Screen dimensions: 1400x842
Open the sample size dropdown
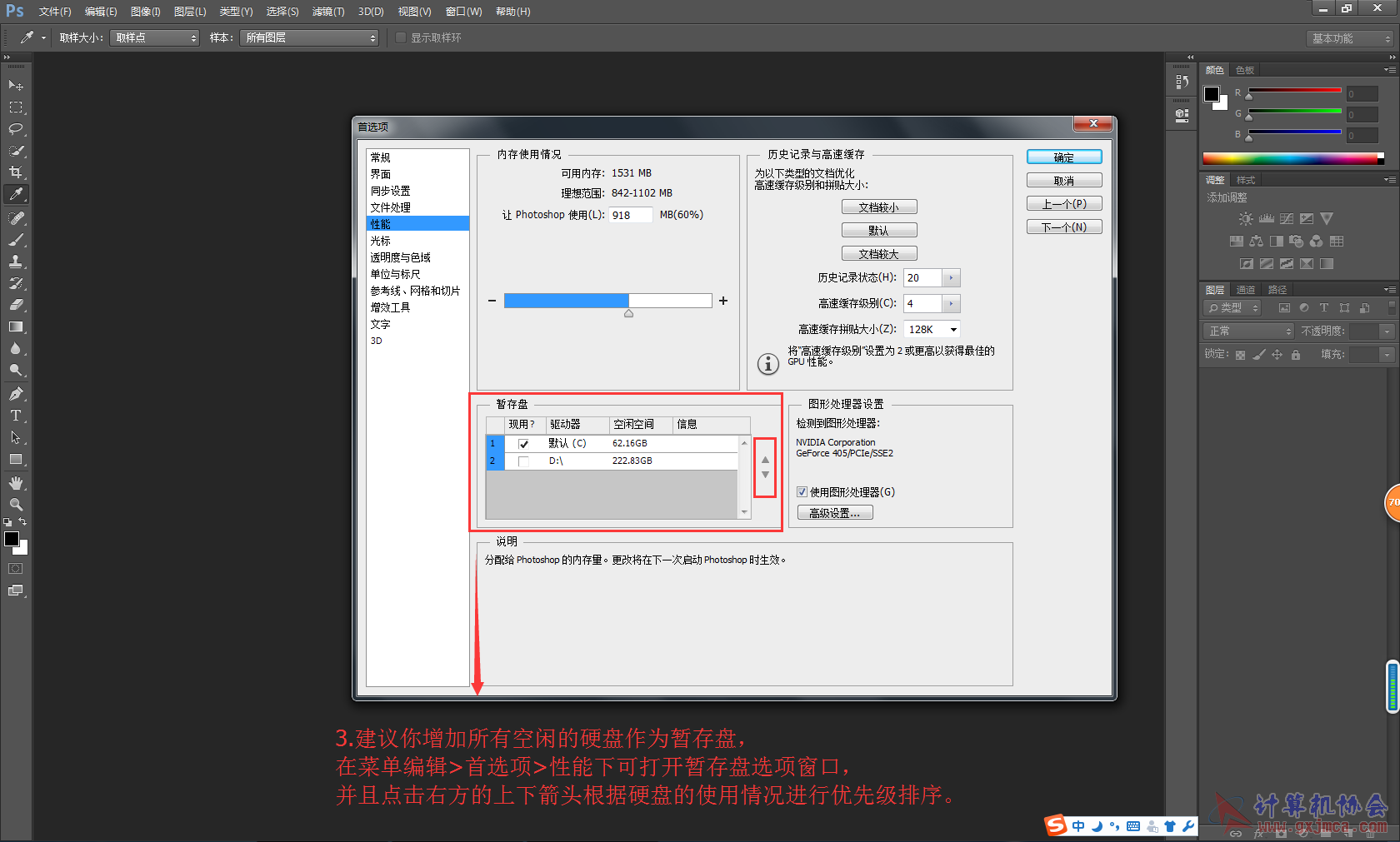(x=154, y=37)
